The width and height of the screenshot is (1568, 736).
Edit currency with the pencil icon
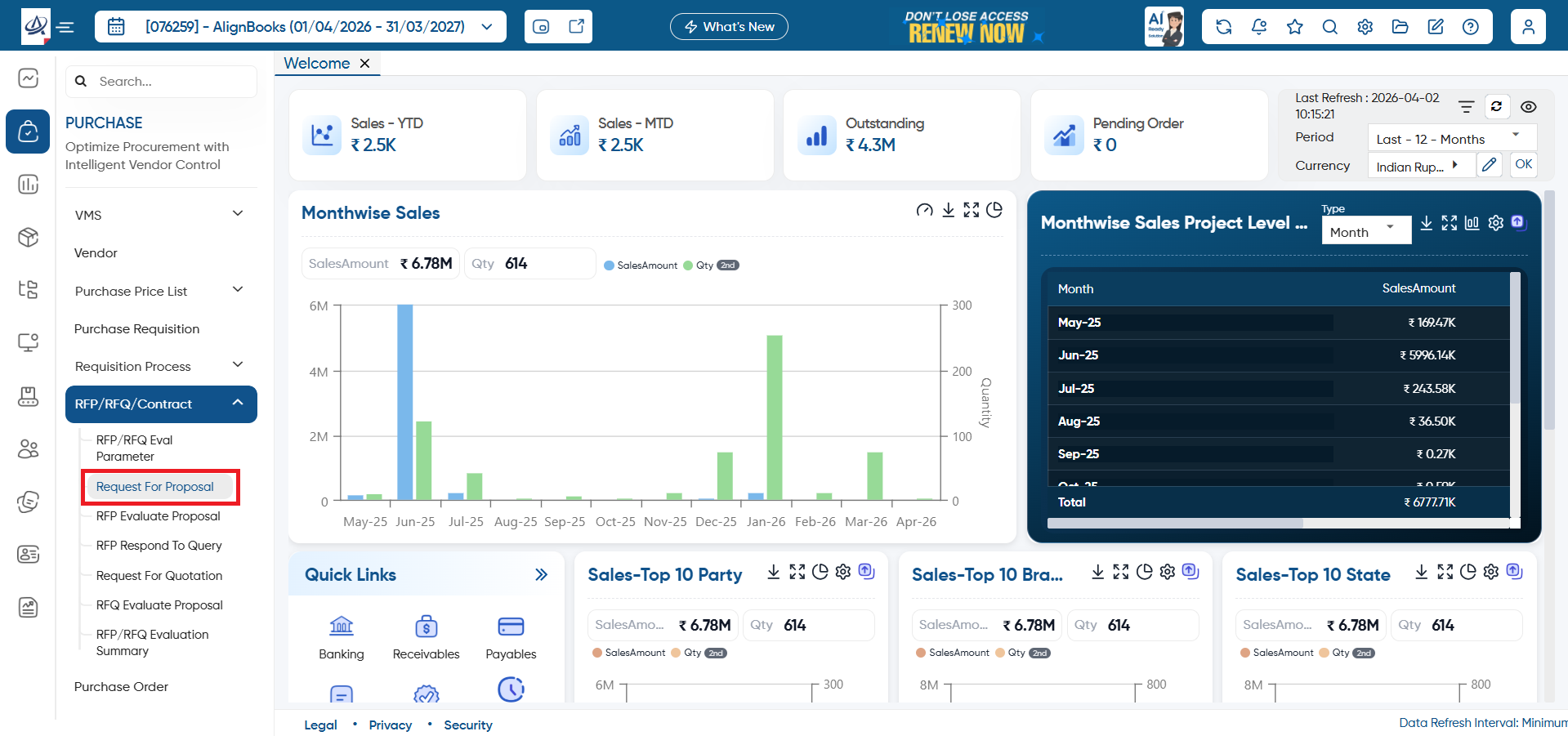tap(1489, 164)
